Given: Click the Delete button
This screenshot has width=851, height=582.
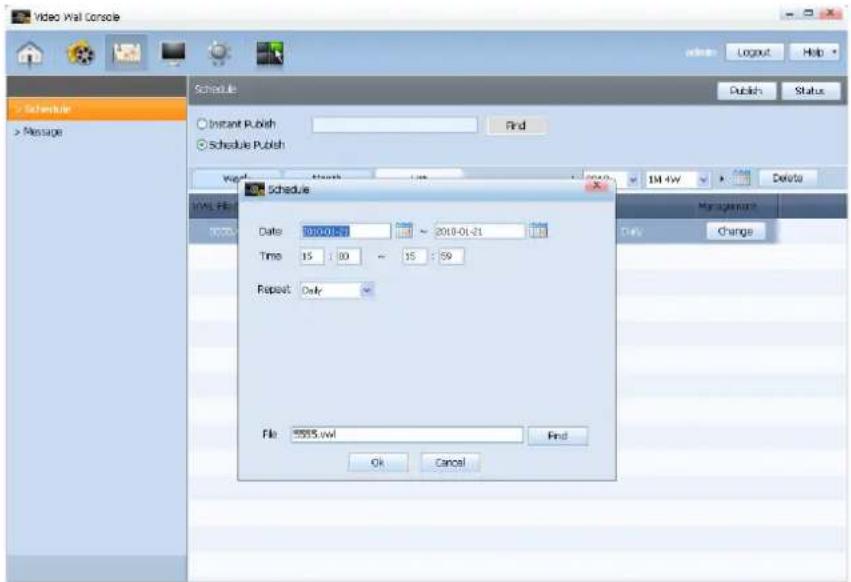Looking at the screenshot, I should click(x=788, y=178).
